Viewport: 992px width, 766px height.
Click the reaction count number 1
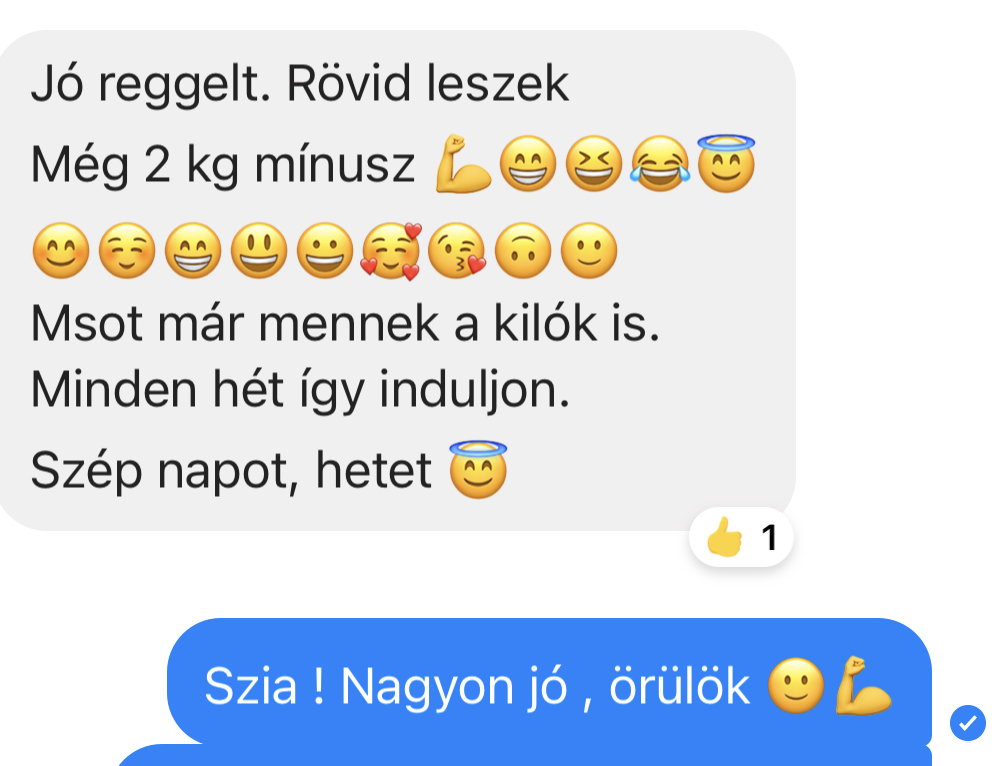point(769,538)
